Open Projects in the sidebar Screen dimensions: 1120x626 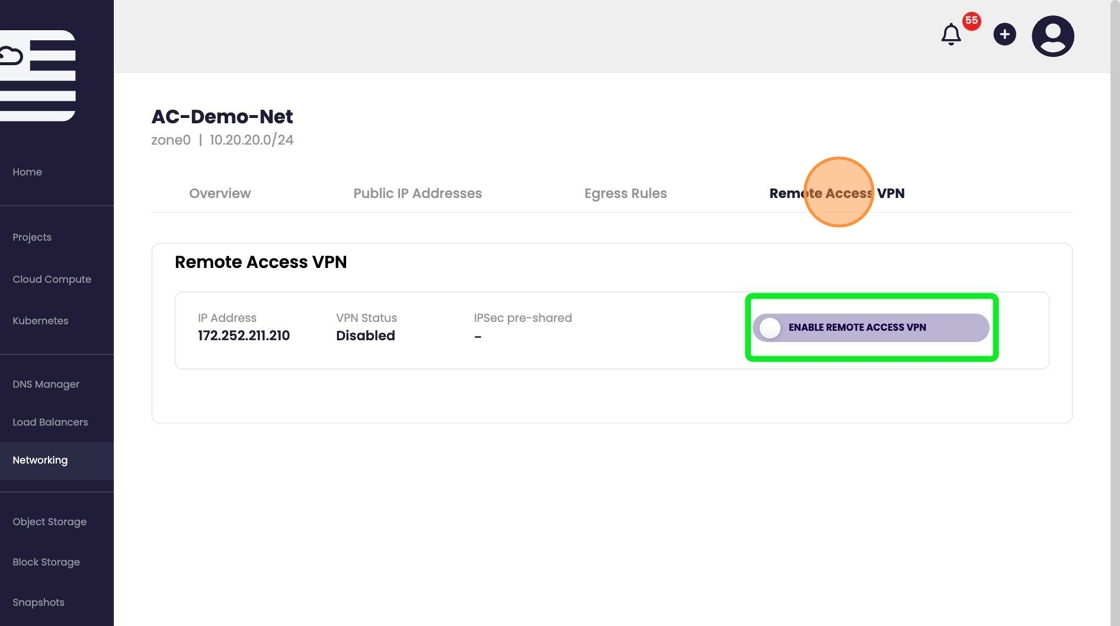(x=32, y=237)
